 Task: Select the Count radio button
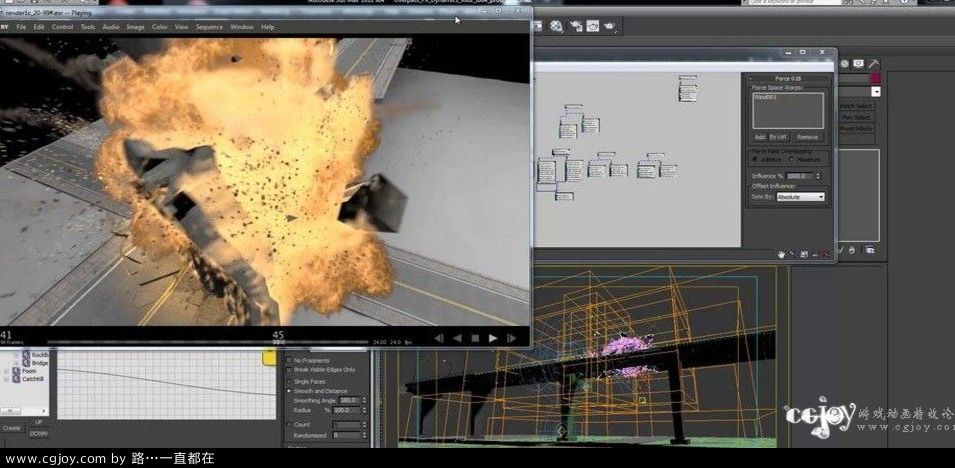[x=289, y=424]
